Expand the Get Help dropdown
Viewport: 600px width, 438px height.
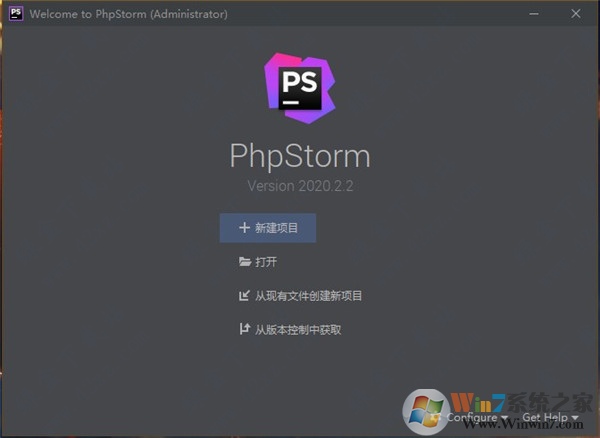pyautogui.click(x=550, y=417)
